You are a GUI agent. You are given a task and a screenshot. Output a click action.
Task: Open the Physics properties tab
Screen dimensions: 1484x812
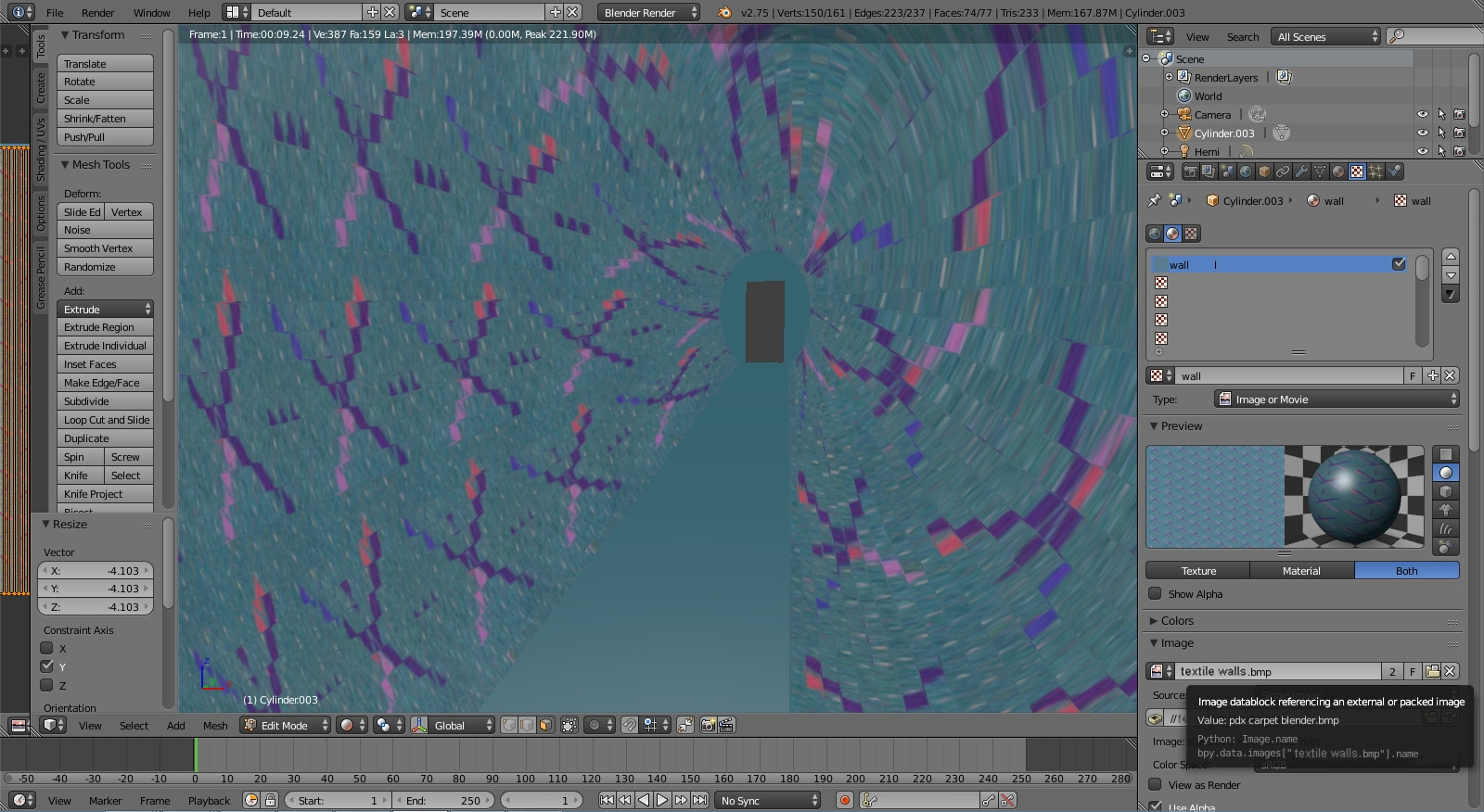tap(1394, 171)
